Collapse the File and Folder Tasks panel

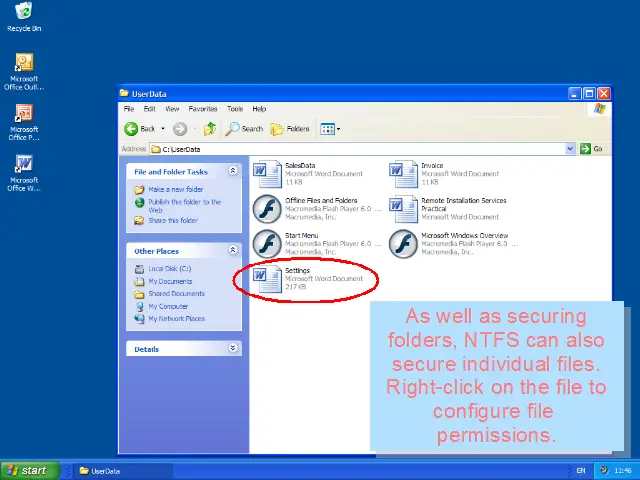coord(233,171)
